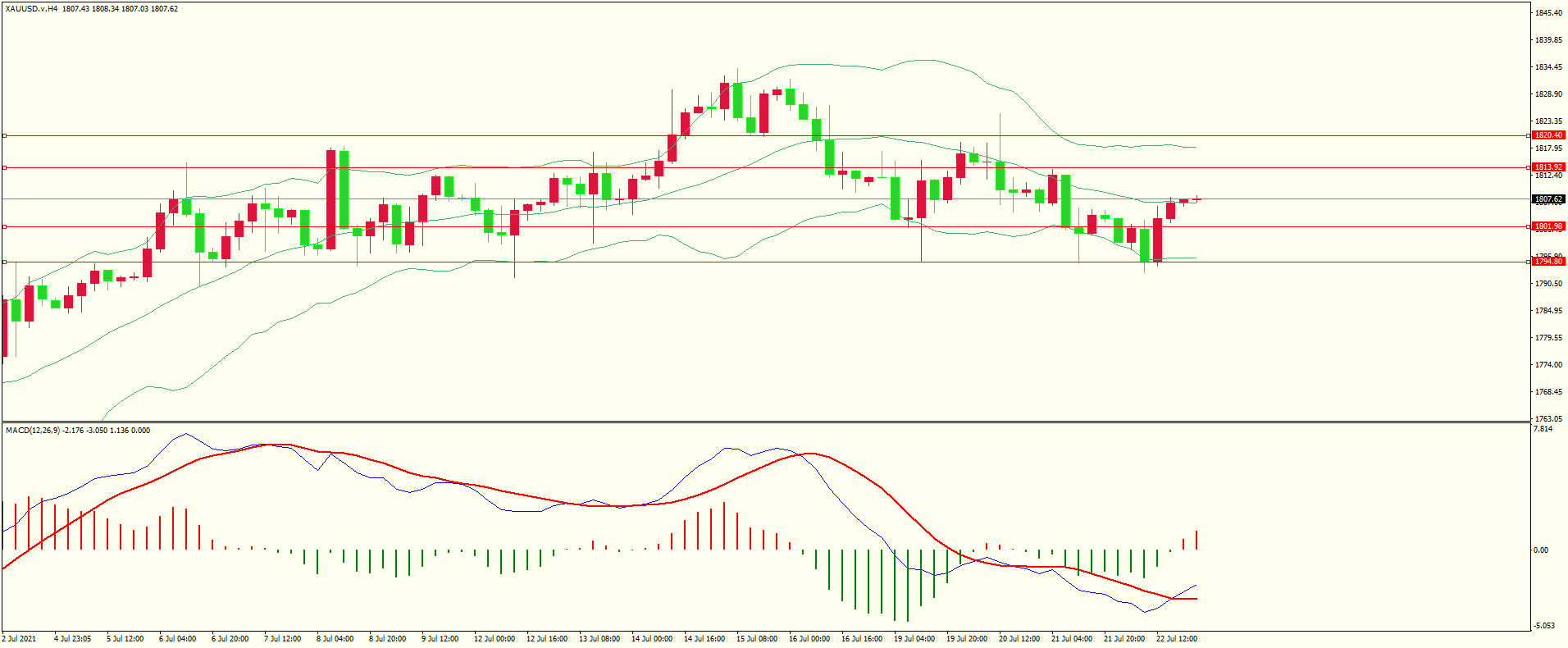
Task: Select the 1813.92 price level label
Action: [1548, 167]
